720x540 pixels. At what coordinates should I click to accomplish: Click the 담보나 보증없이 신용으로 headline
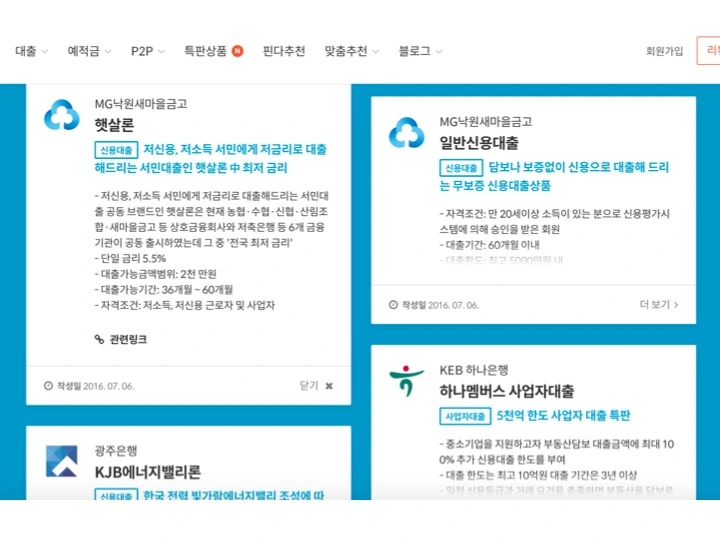(x=554, y=176)
